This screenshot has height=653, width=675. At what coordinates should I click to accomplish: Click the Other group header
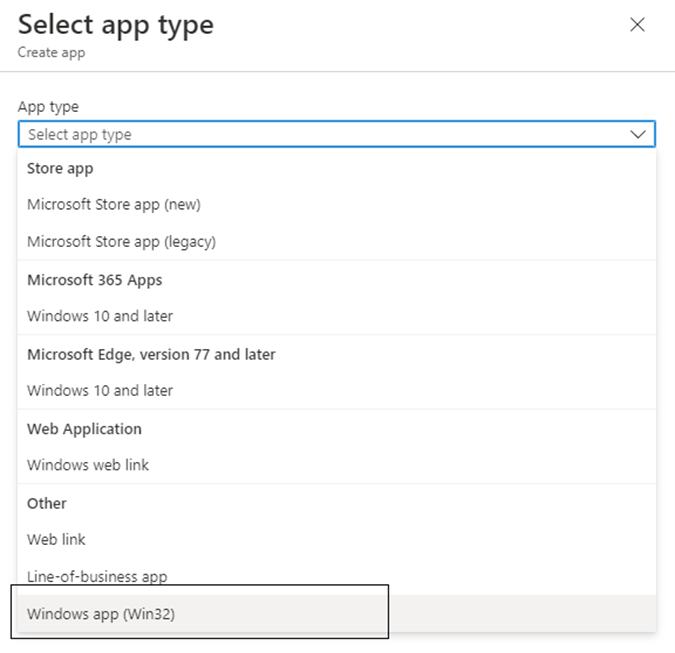tap(46, 503)
